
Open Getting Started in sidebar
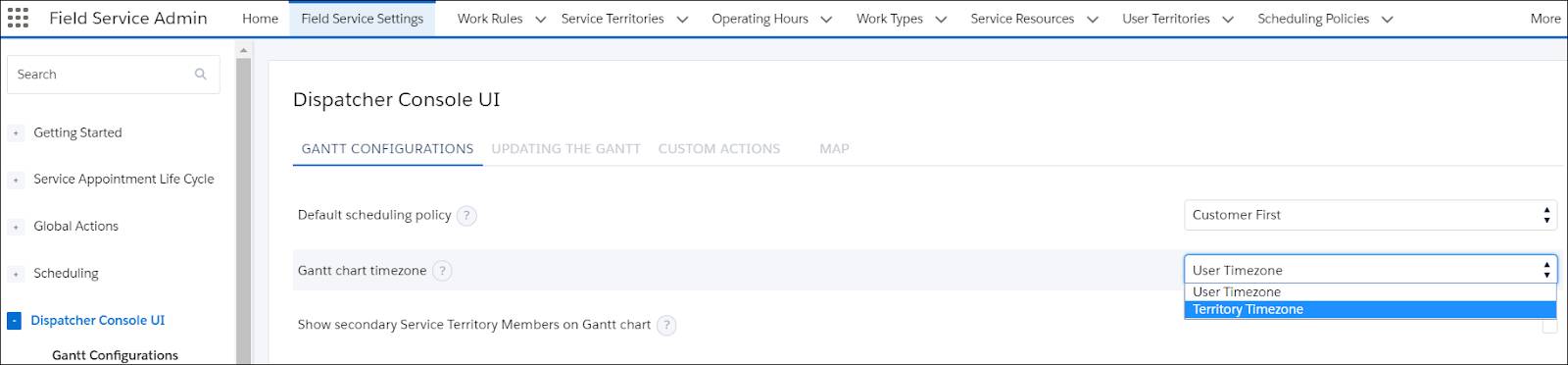pos(77,132)
